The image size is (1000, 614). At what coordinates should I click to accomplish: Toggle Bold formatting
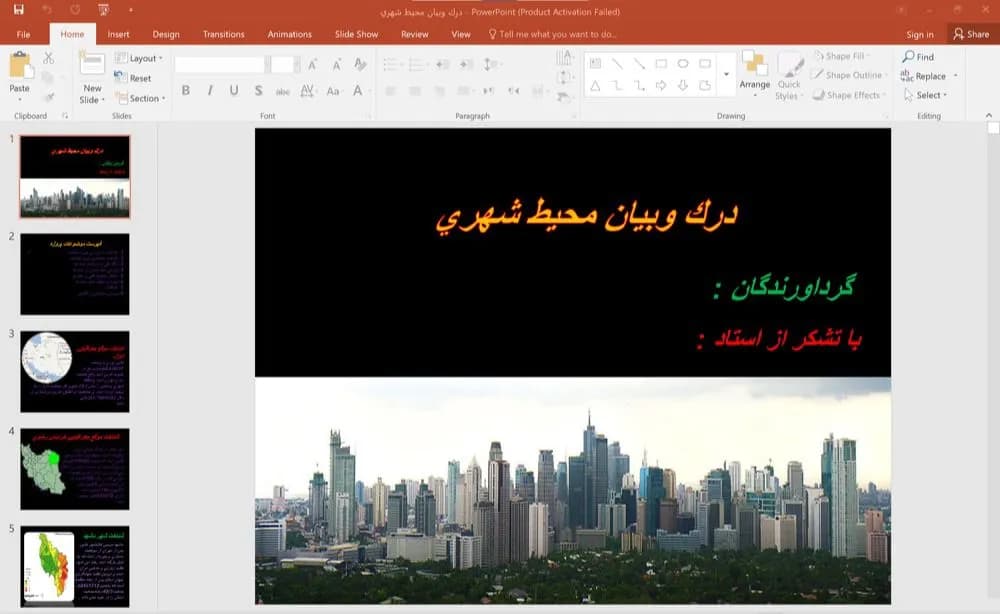(x=186, y=91)
